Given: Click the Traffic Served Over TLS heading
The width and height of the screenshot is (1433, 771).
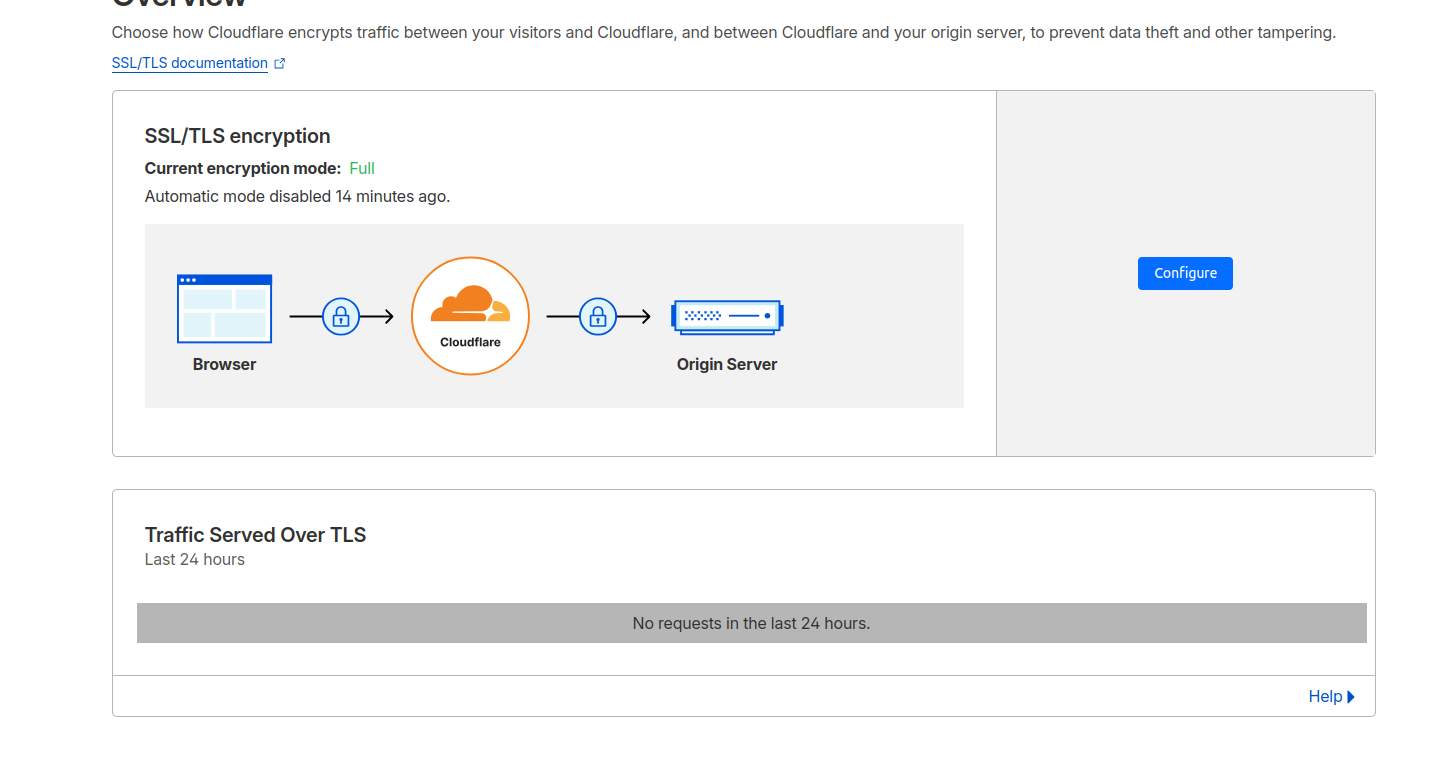Looking at the screenshot, I should tap(255, 535).
